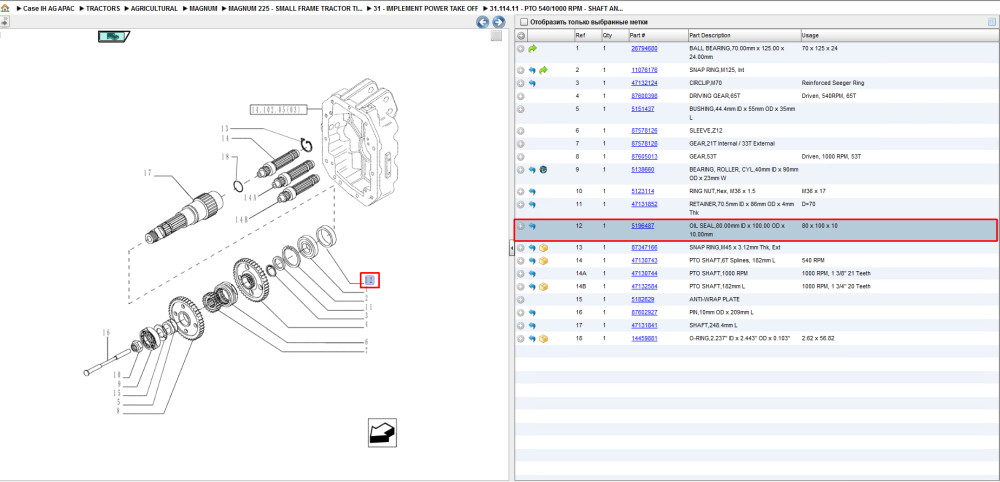Toggle the grey select circle on row 5
Image resolution: width=1000 pixels, height=482 pixels.
point(521,109)
